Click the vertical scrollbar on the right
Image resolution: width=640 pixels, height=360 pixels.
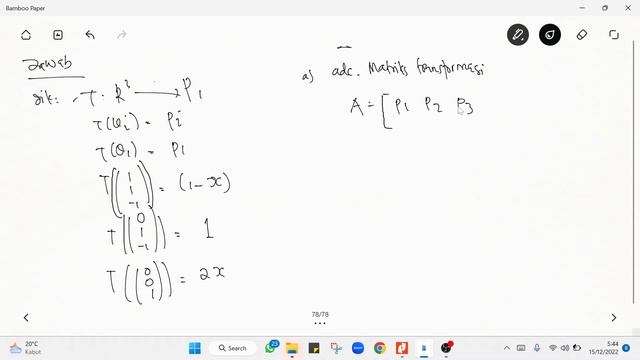click(634, 171)
